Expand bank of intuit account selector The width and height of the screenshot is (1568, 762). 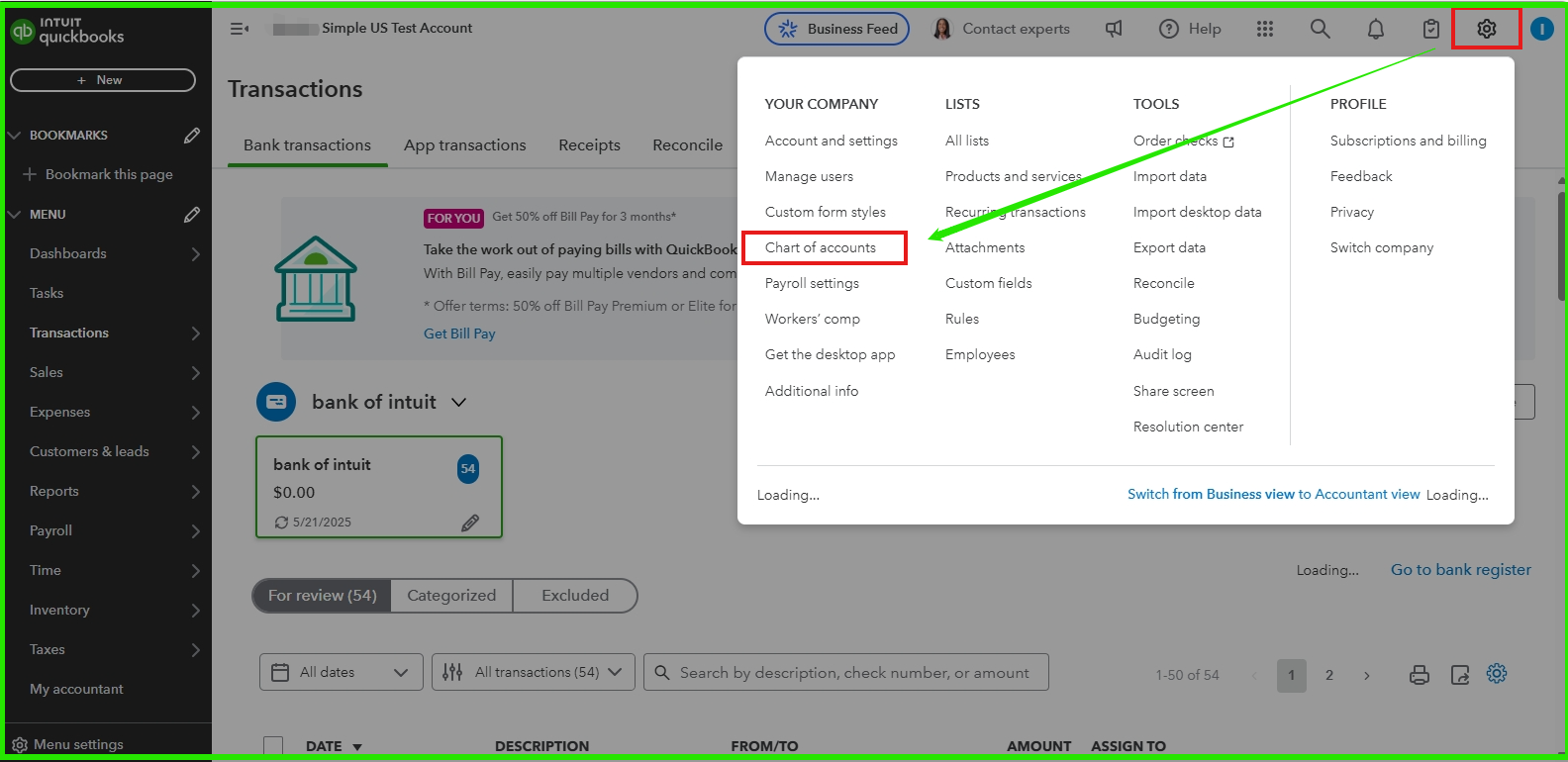(459, 402)
